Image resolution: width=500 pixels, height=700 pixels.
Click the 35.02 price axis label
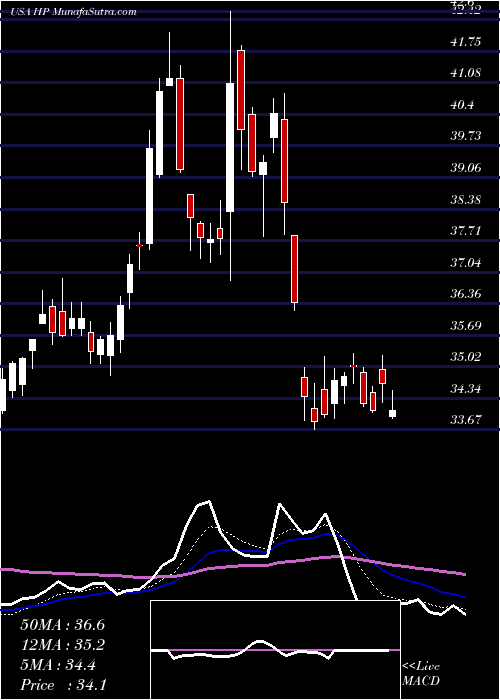pos(466,356)
